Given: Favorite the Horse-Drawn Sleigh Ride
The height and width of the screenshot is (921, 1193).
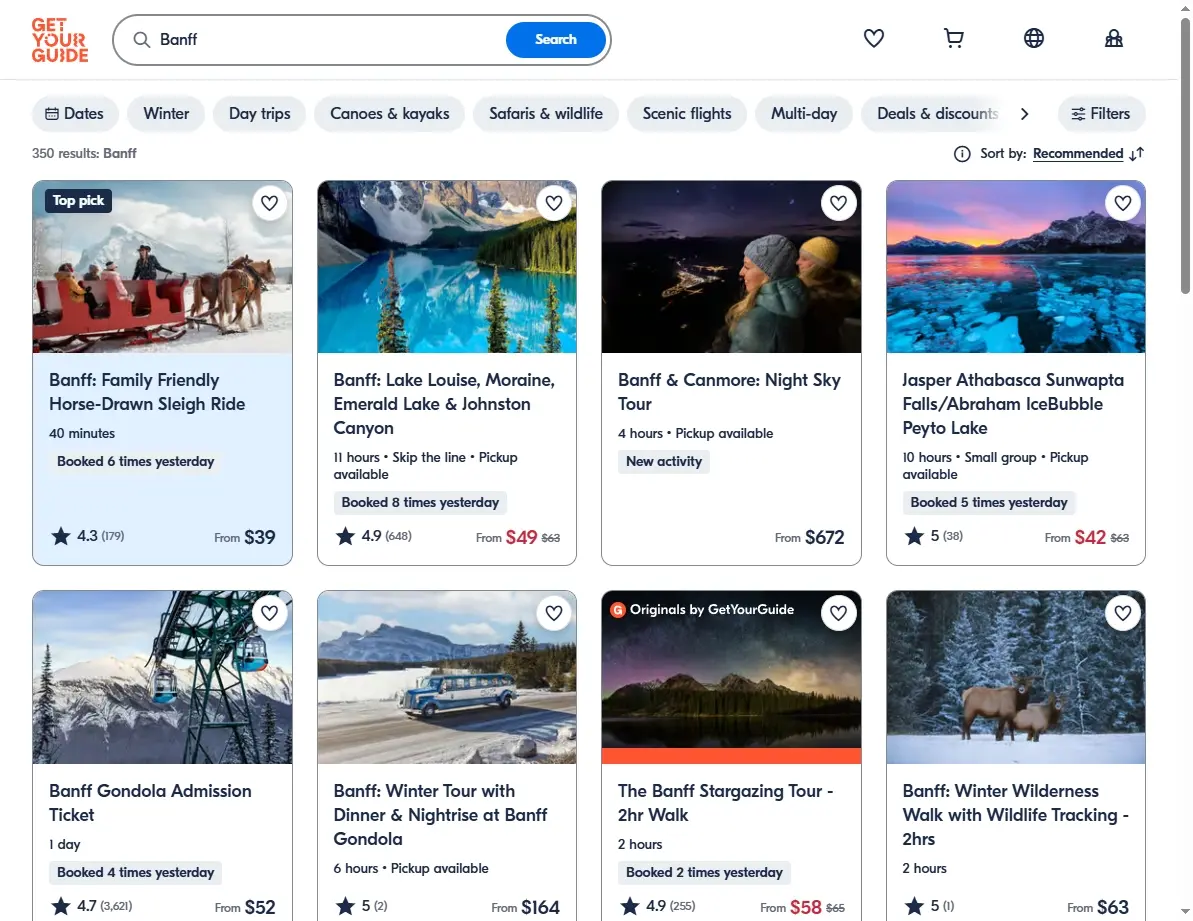Looking at the screenshot, I should pos(269,203).
